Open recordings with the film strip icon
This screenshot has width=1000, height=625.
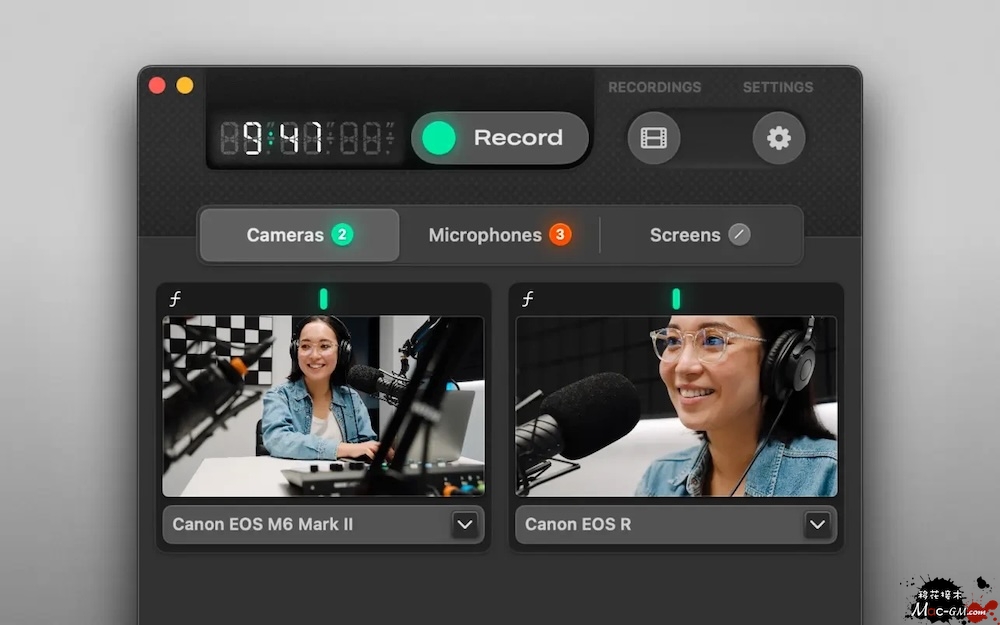click(x=654, y=138)
